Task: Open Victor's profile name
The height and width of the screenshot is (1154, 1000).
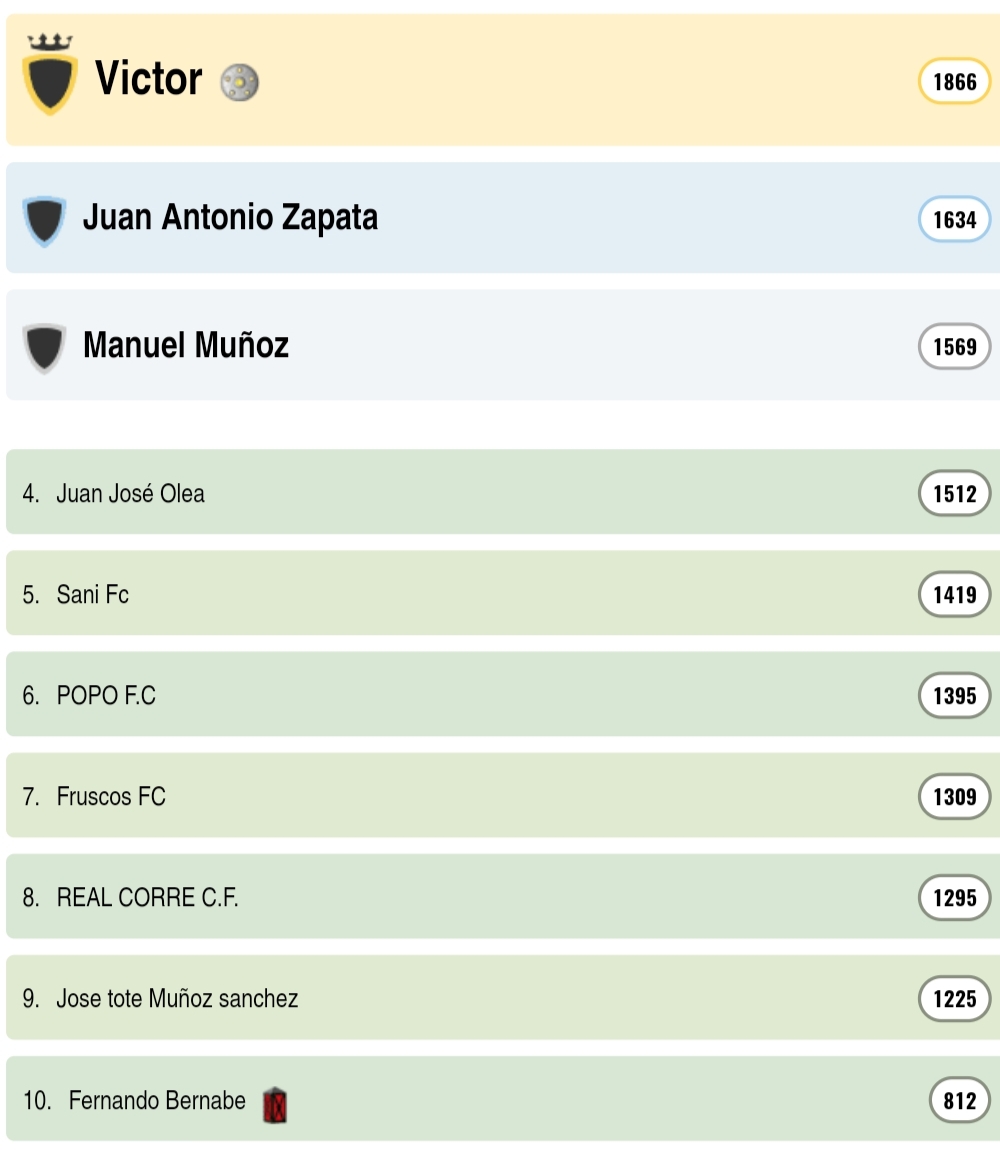Action: 149,79
